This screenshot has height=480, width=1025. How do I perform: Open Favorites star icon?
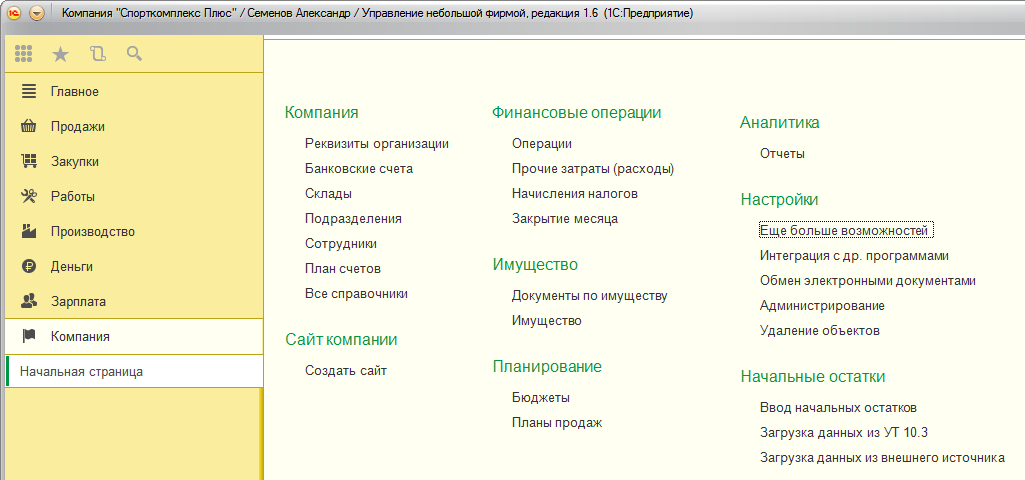coord(60,54)
